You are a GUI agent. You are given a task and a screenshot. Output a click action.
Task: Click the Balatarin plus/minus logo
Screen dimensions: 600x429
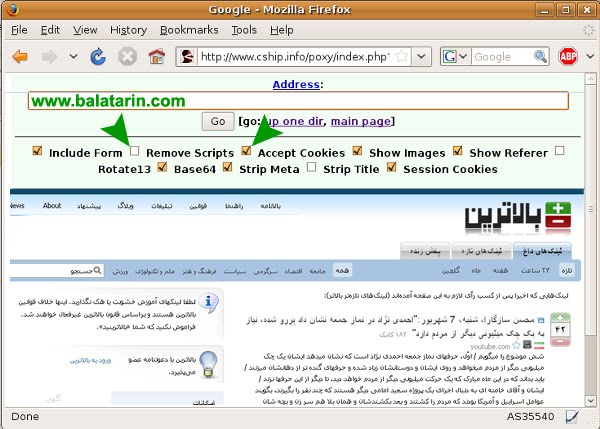coord(558,215)
